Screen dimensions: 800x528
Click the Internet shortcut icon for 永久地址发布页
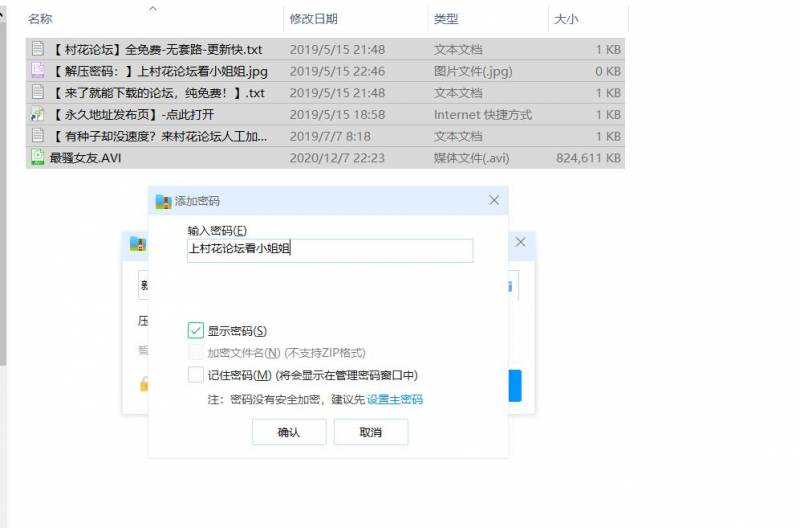click(38, 115)
